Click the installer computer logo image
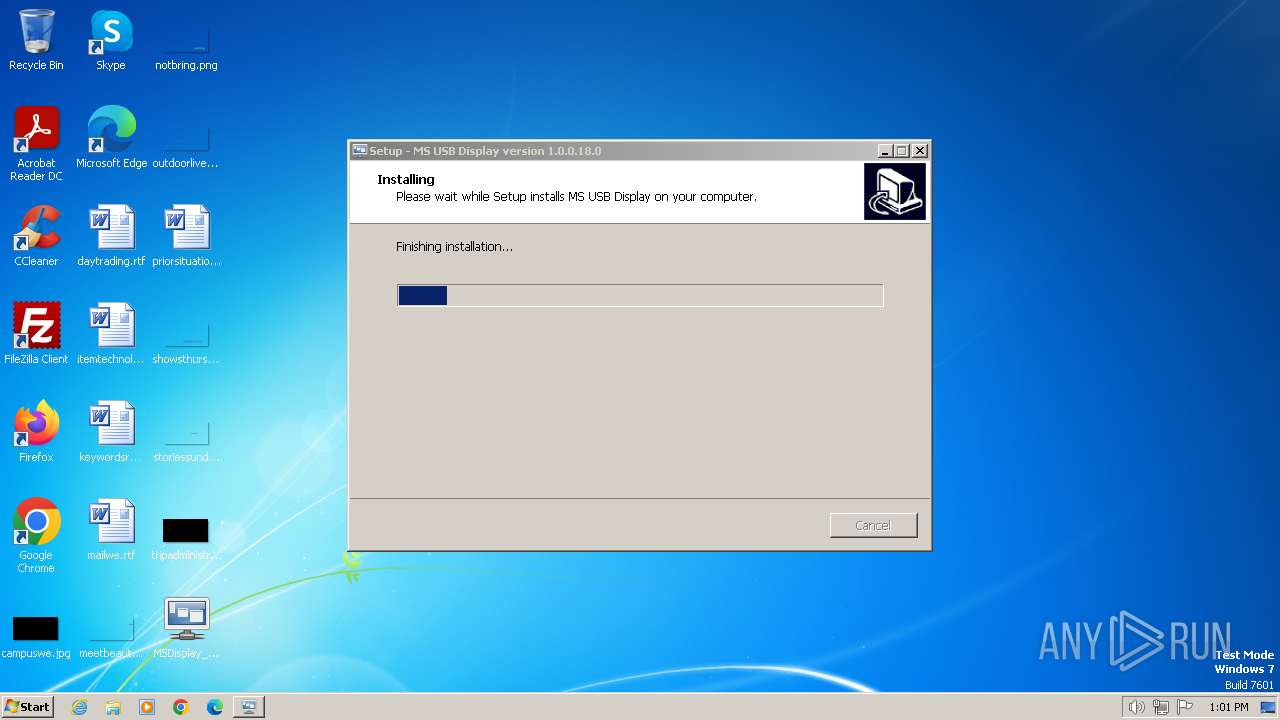The height and width of the screenshot is (720, 1280). point(895,191)
